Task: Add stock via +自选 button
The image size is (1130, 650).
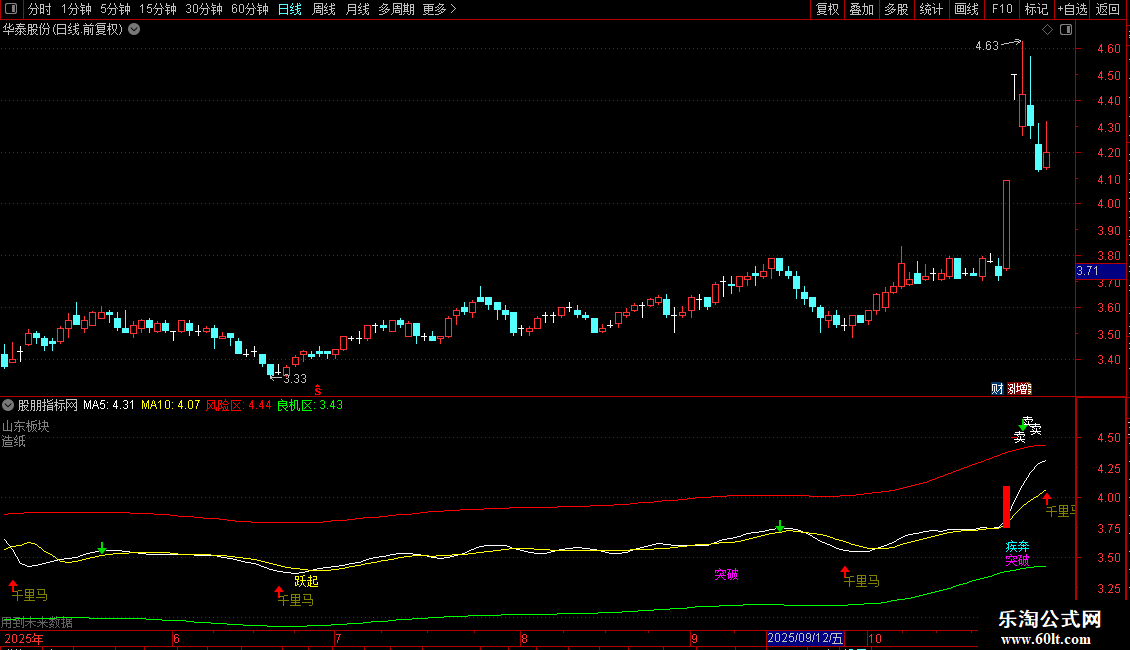Action: pos(1072,9)
